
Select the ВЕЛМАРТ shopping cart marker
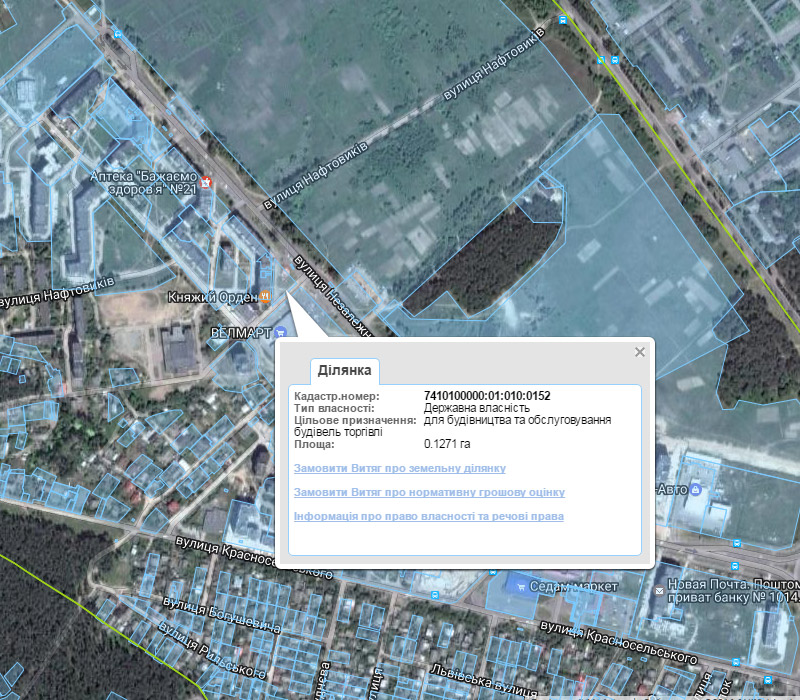281,331
